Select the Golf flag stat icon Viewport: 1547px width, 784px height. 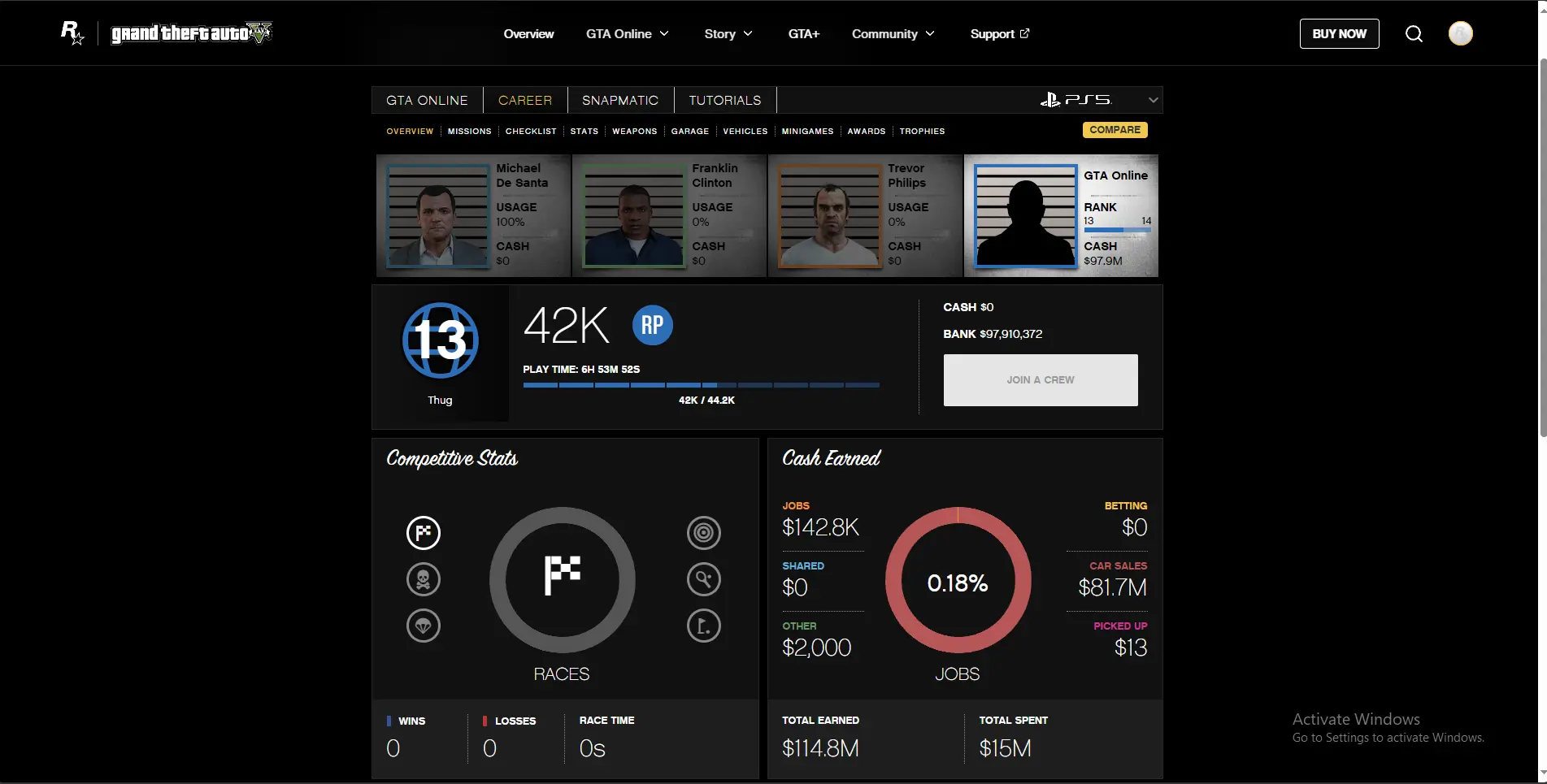click(x=703, y=626)
